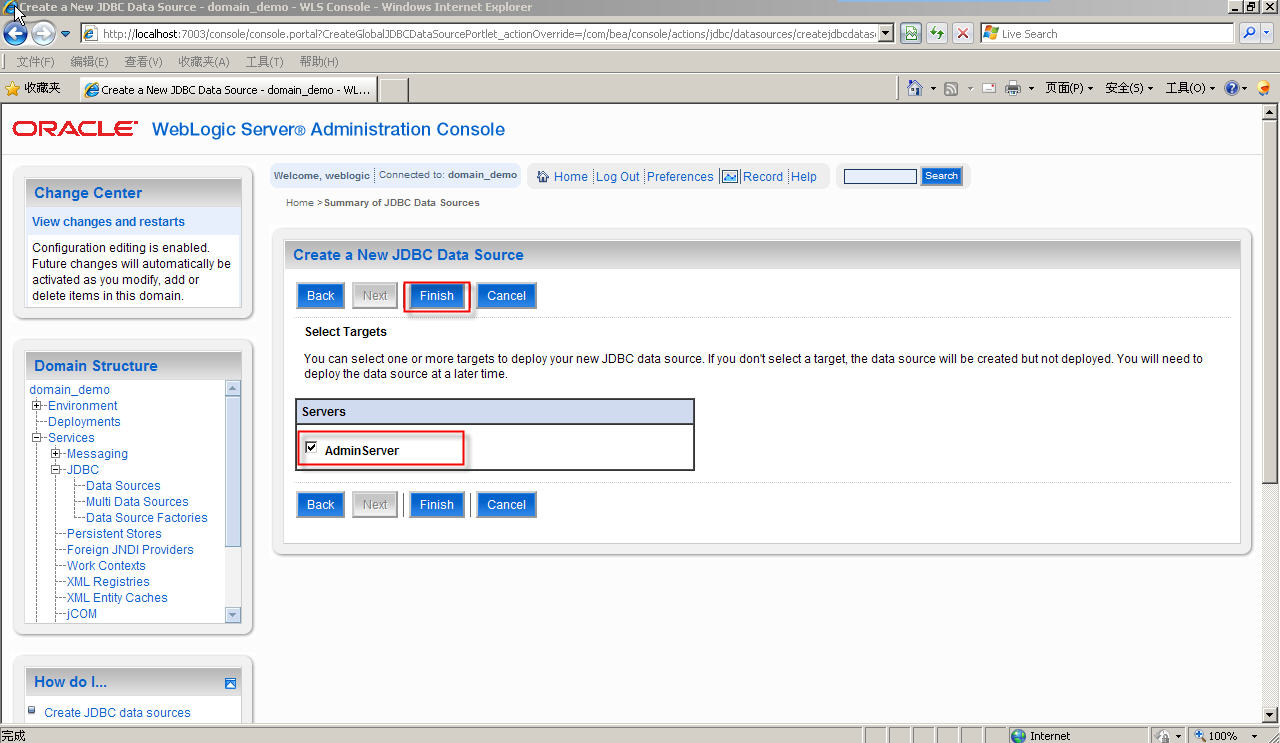Collapse the How do I... panel icon

230,683
